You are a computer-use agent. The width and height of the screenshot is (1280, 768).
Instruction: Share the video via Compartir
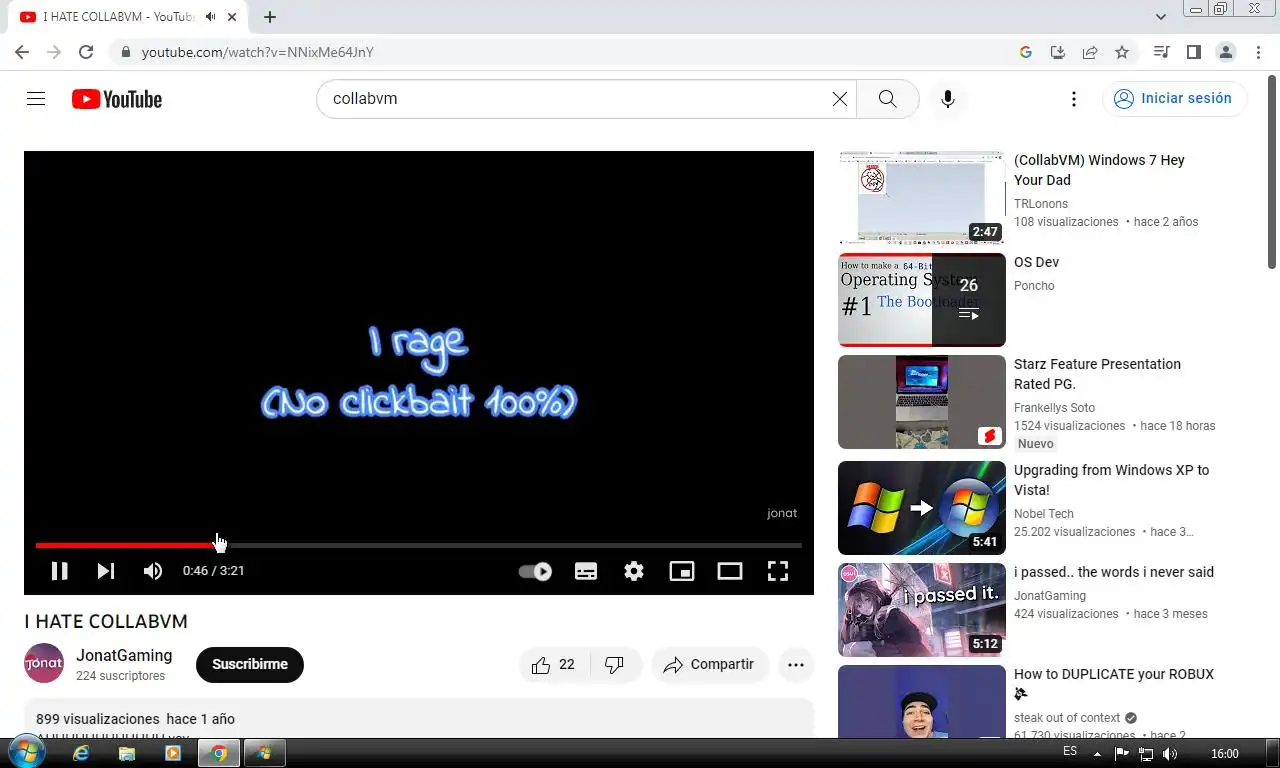coord(709,665)
